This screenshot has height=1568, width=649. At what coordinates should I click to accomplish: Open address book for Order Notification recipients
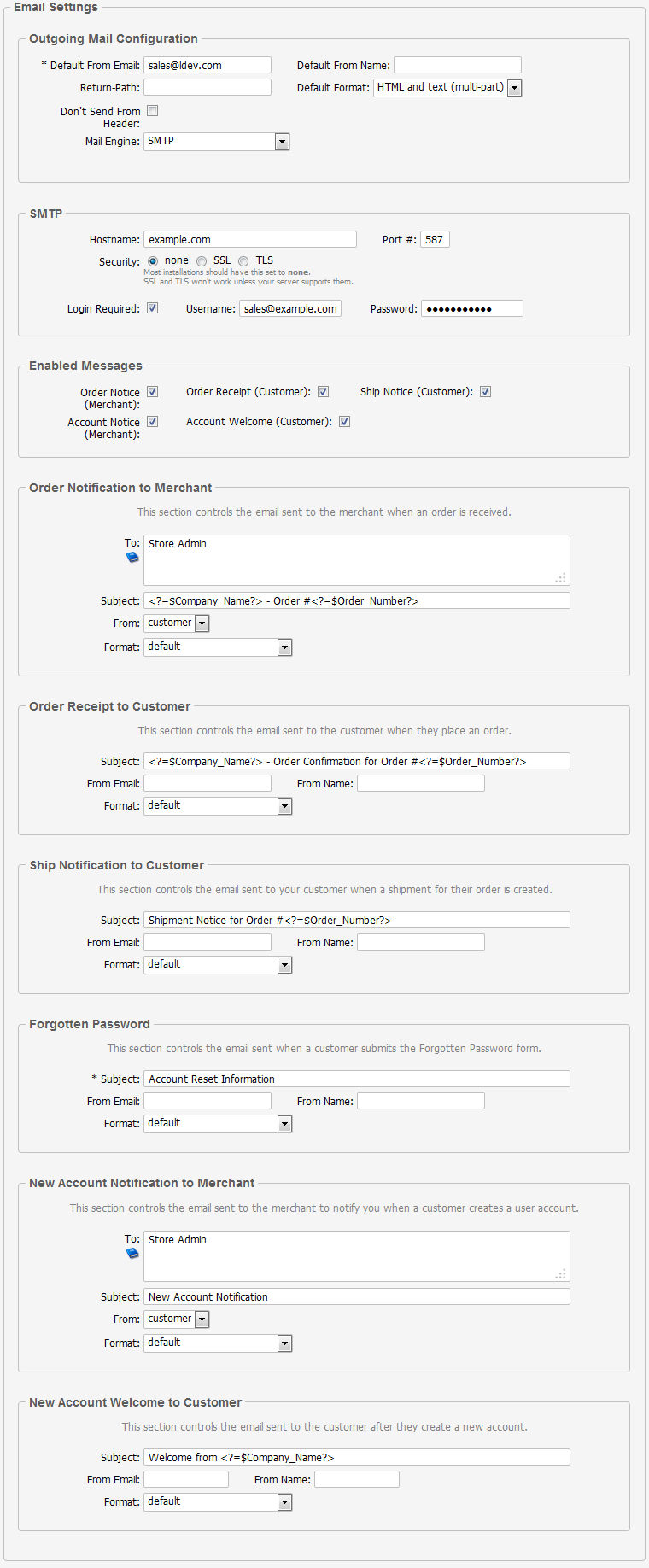pyautogui.click(x=132, y=558)
